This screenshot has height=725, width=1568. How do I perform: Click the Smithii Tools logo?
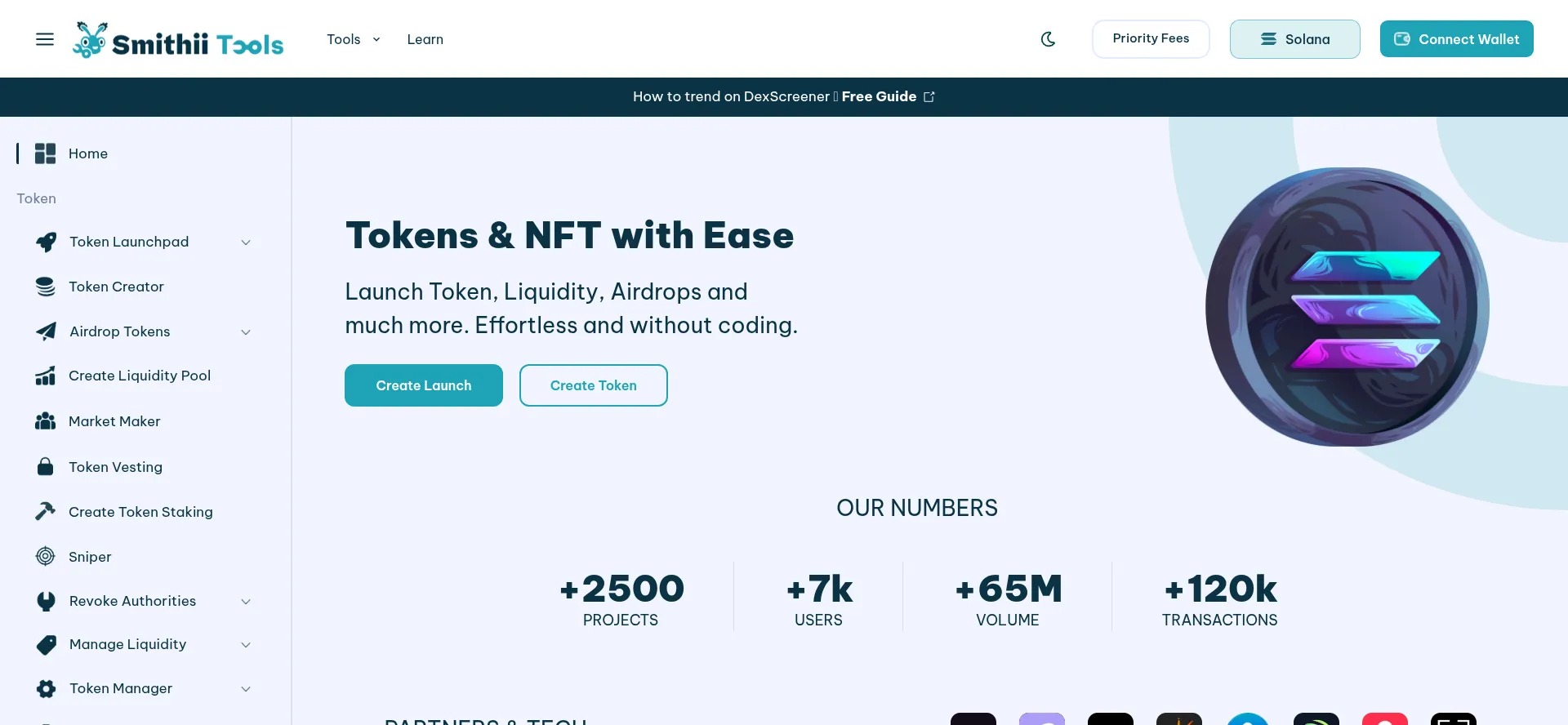178,40
